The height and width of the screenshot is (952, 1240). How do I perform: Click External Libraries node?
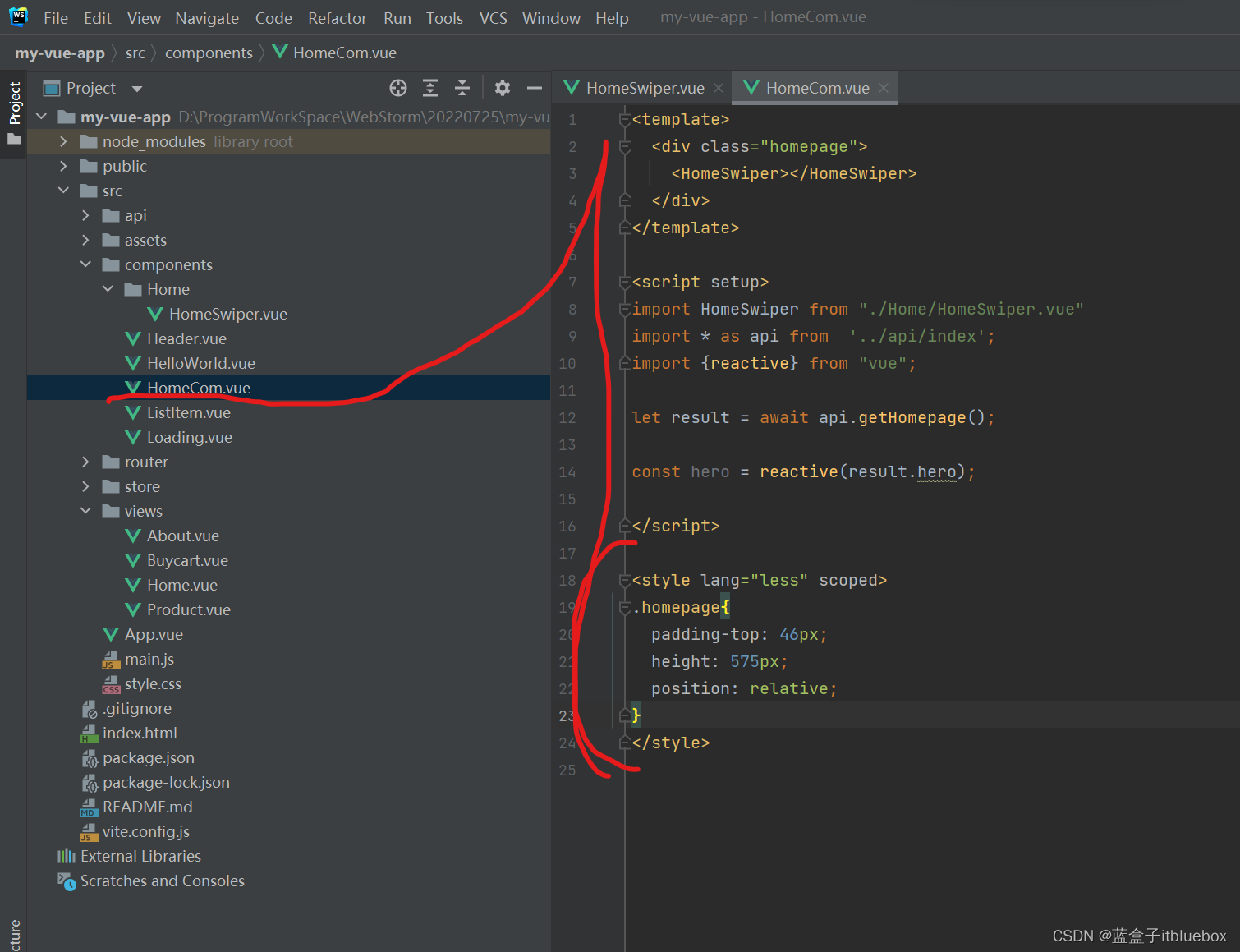(x=140, y=856)
